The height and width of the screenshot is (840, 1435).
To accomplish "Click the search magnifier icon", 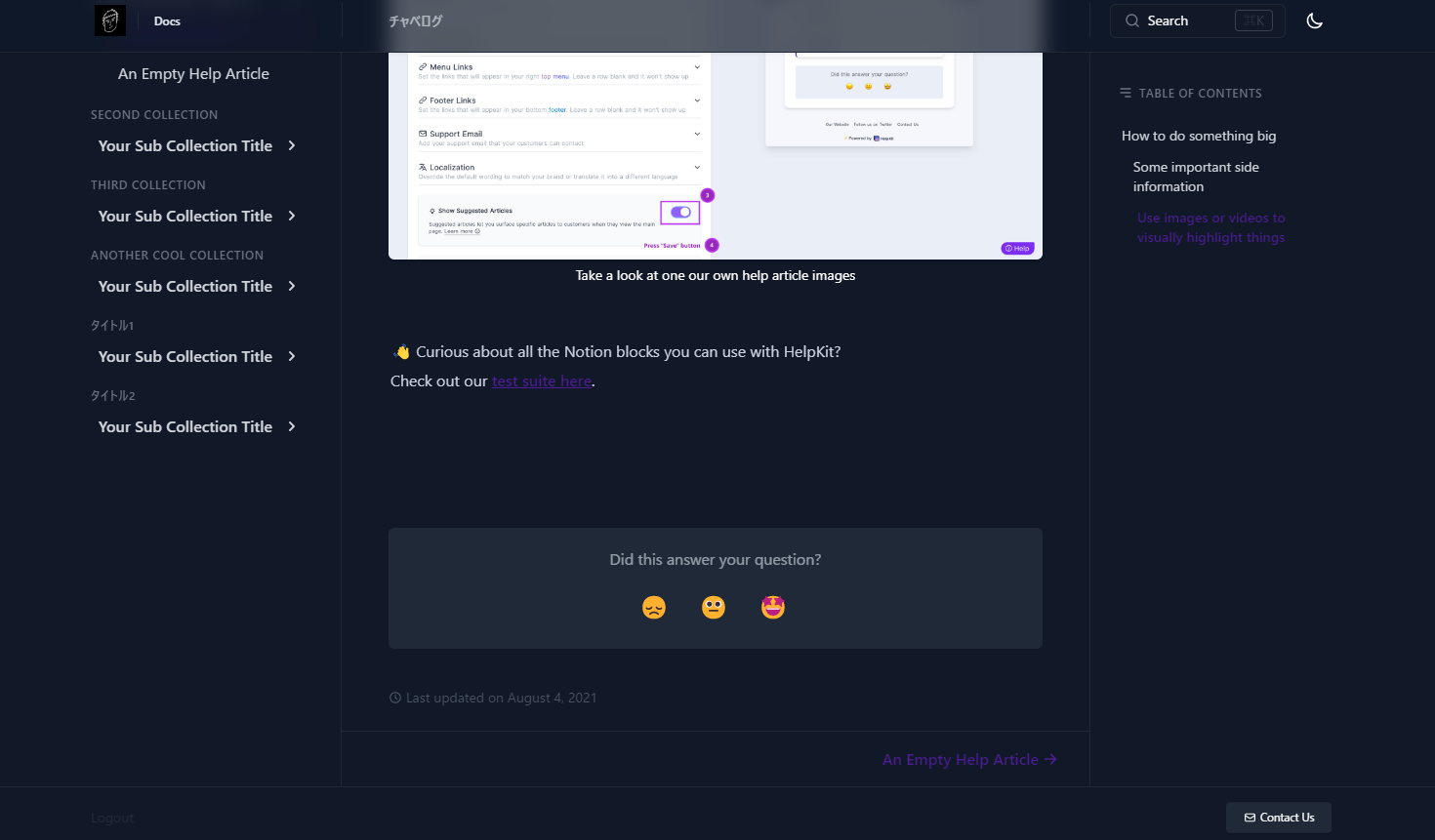I will [1132, 20].
